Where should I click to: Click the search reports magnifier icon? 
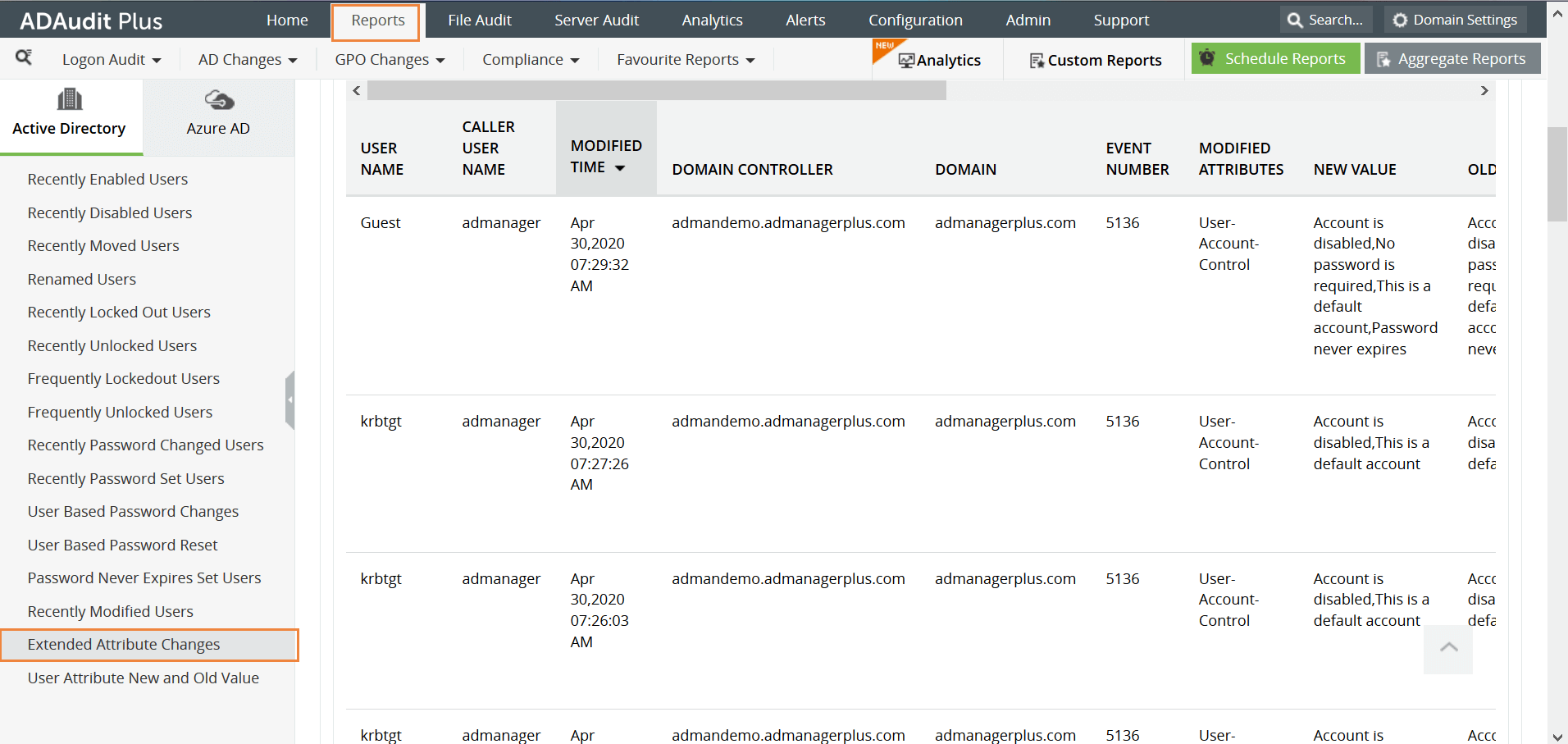[x=24, y=57]
